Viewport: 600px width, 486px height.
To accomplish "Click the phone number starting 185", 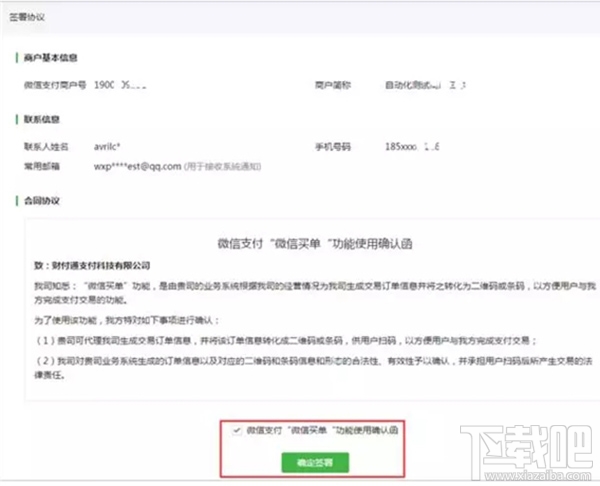I will tap(412, 147).
